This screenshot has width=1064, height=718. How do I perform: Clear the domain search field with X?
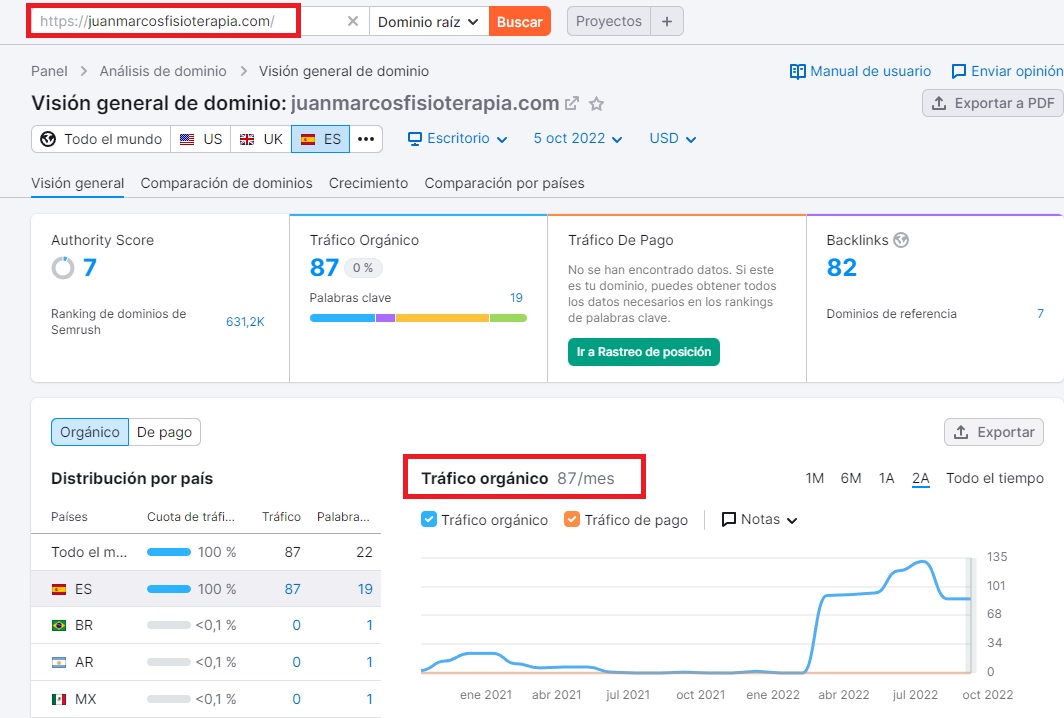(353, 21)
